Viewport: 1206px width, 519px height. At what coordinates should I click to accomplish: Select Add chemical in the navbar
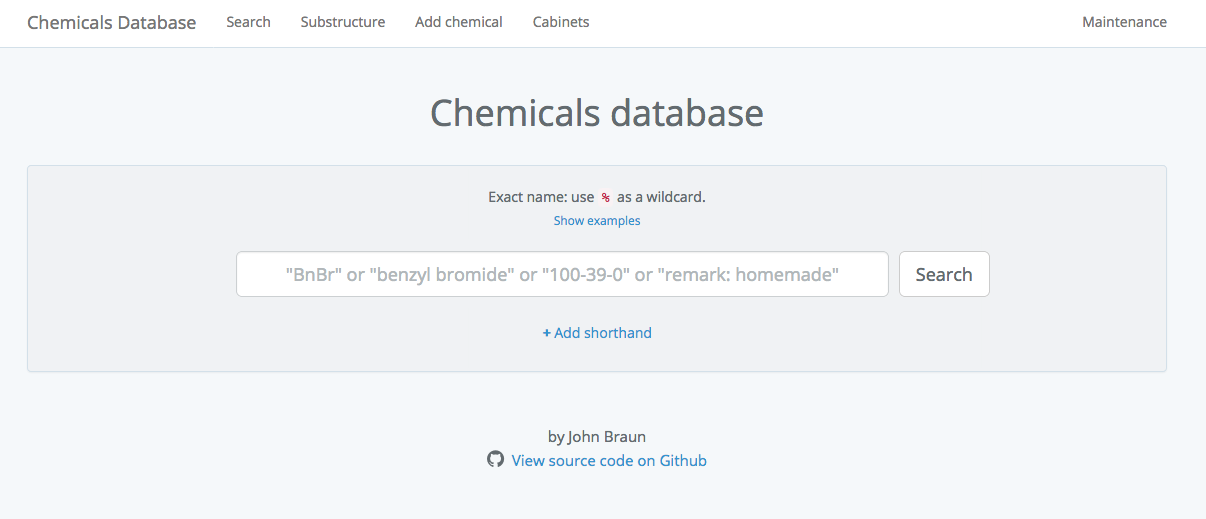[x=458, y=22]
